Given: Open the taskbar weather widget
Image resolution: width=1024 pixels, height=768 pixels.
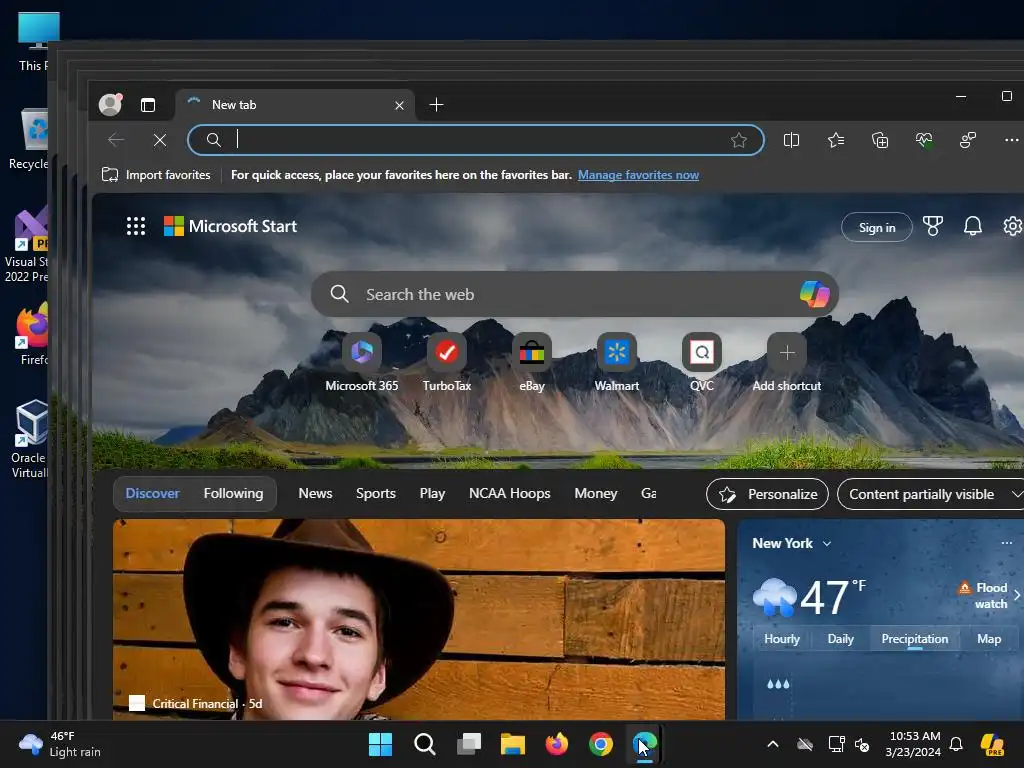Looking at the screenshot, I should (x=59, y=744).
